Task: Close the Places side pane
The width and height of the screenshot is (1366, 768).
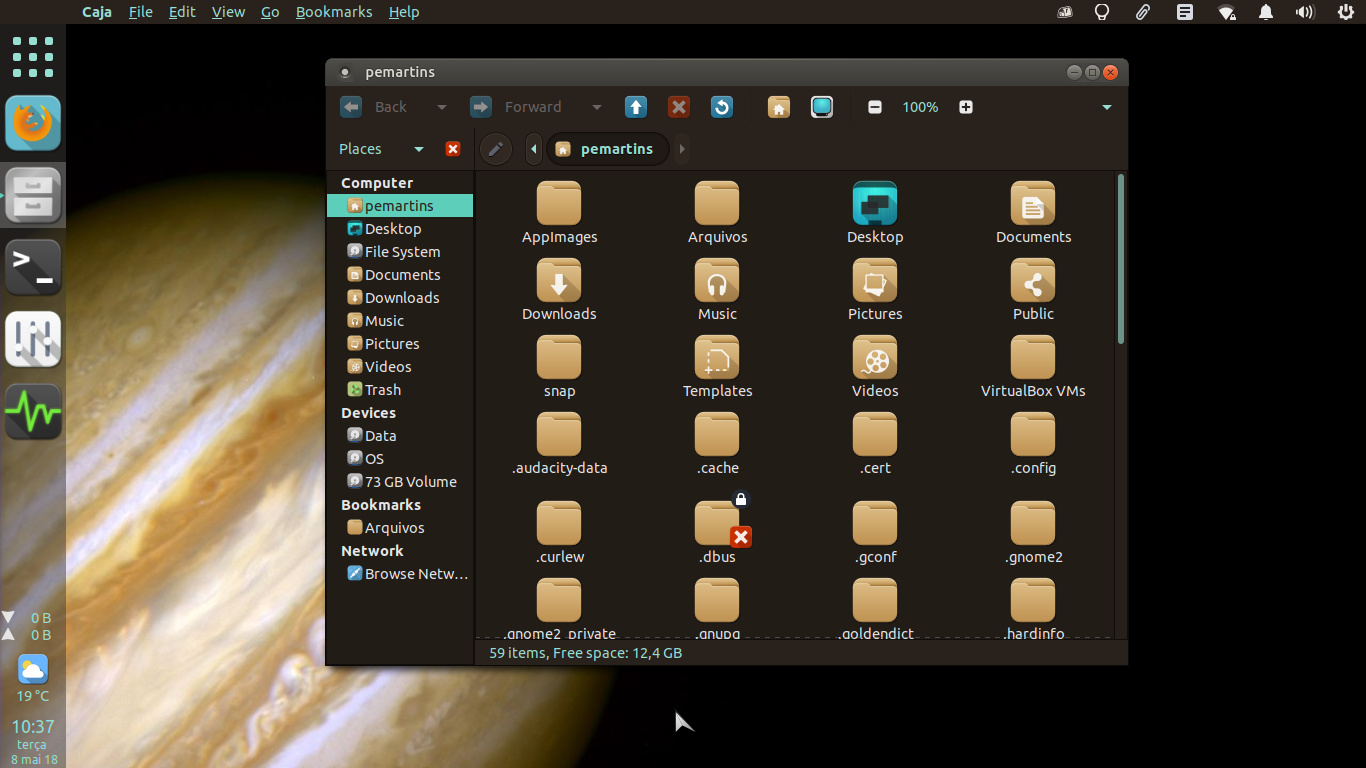Action: click(452, 149)
